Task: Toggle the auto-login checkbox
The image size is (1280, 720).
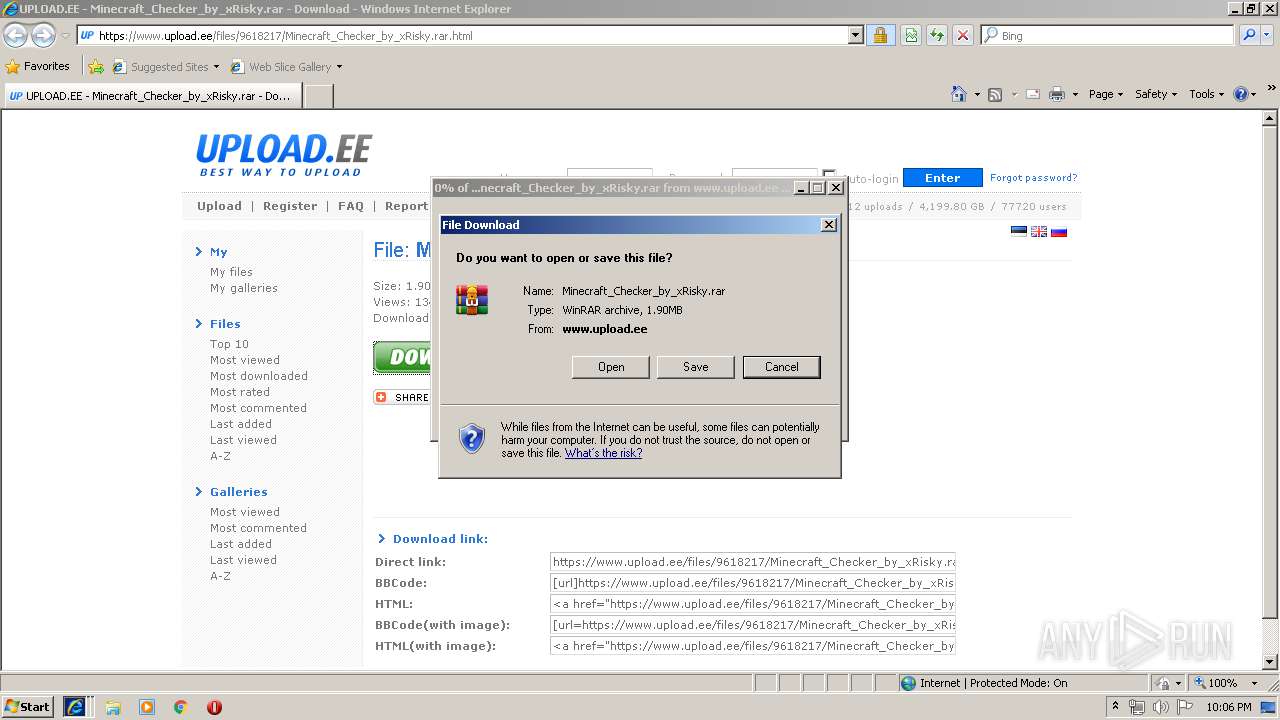Action: coord(829,175)
